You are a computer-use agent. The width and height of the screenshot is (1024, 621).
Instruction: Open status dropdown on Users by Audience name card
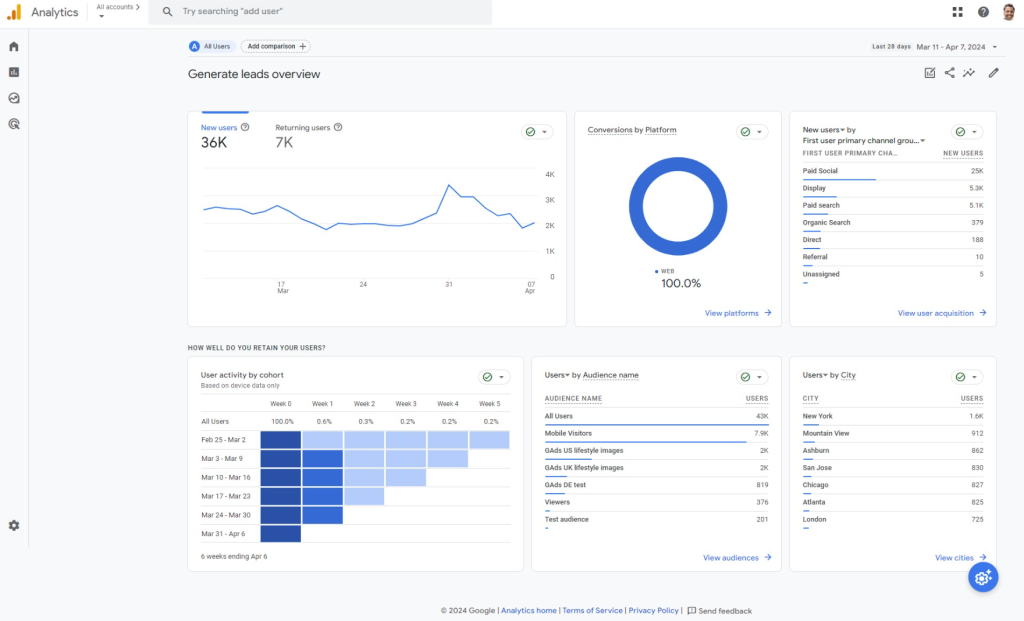point(752,377)
